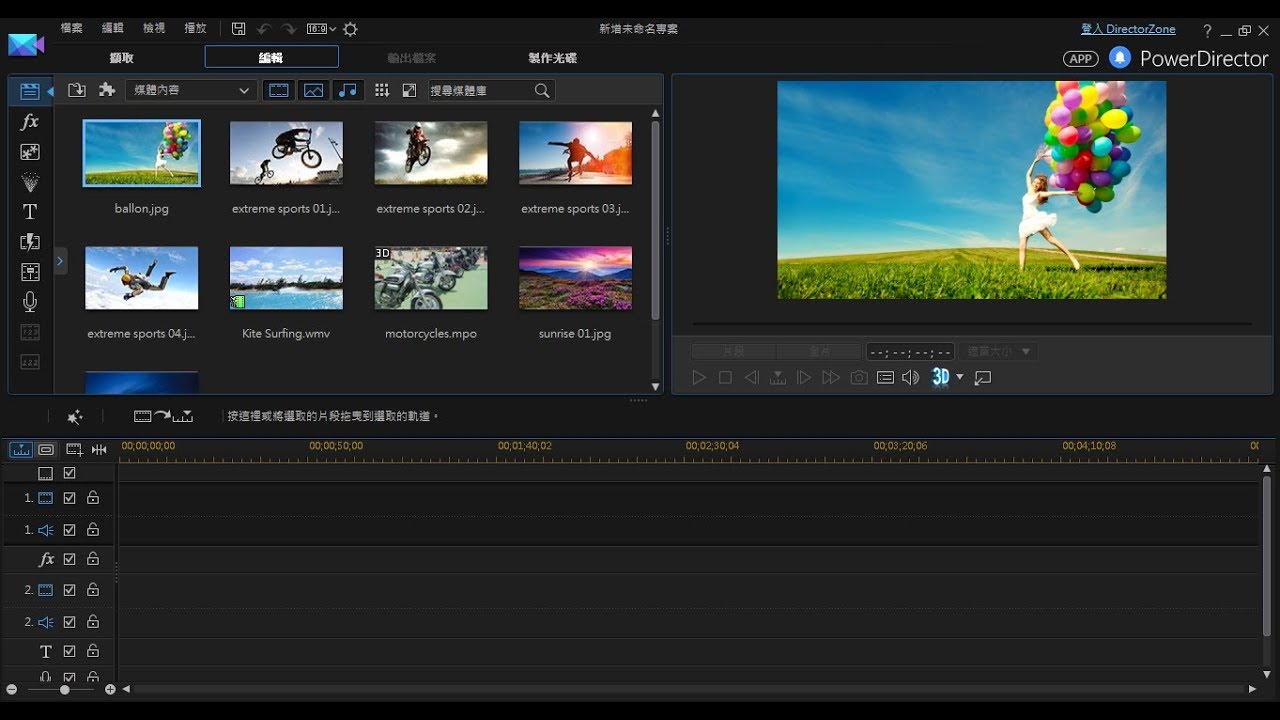Click the timeline zoom slider handle
1280x720 pixels.
pyautogui.click(x=65, y=690)
